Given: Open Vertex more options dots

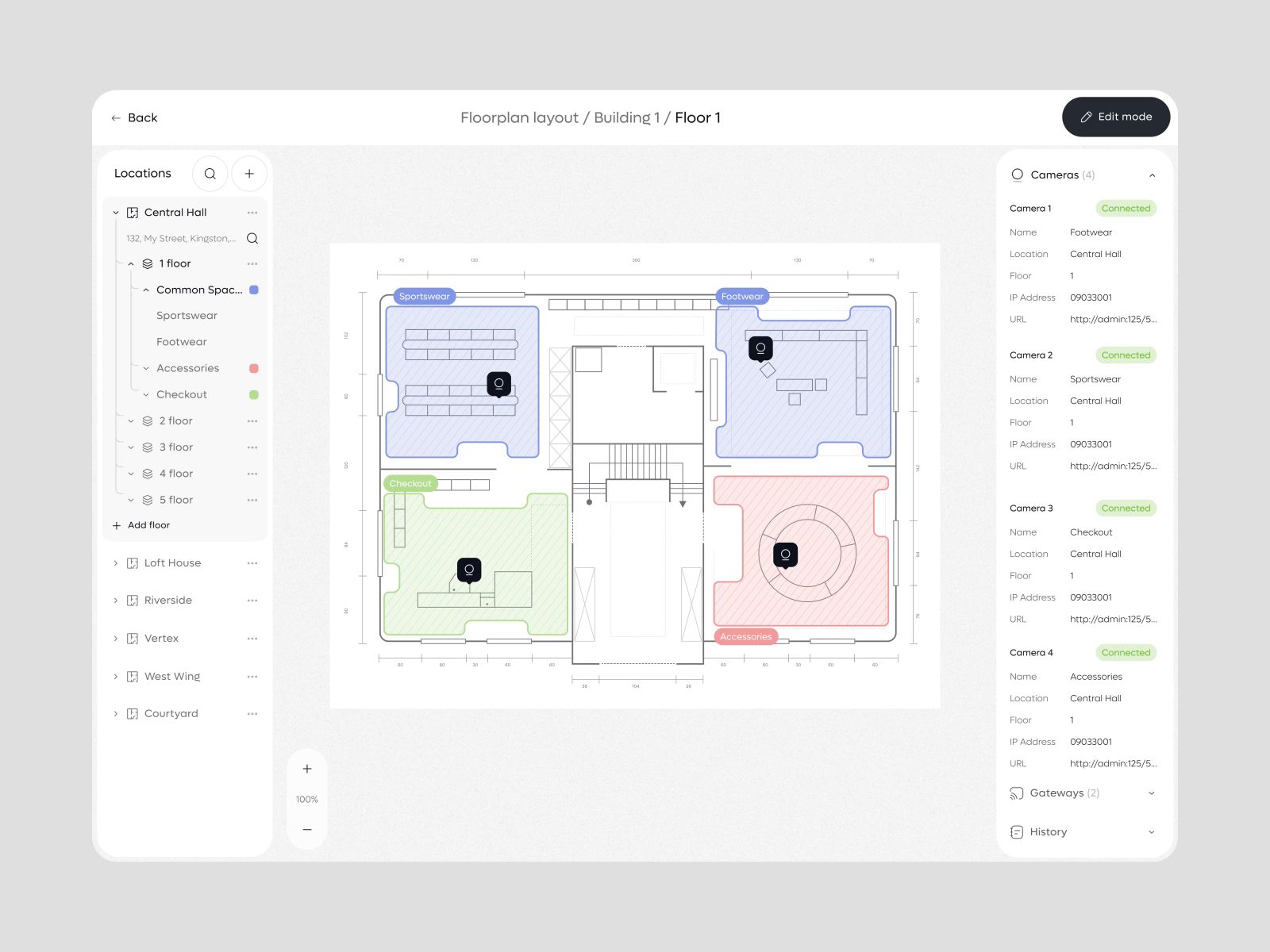Looking at the screenshot, I should (252, 639).
